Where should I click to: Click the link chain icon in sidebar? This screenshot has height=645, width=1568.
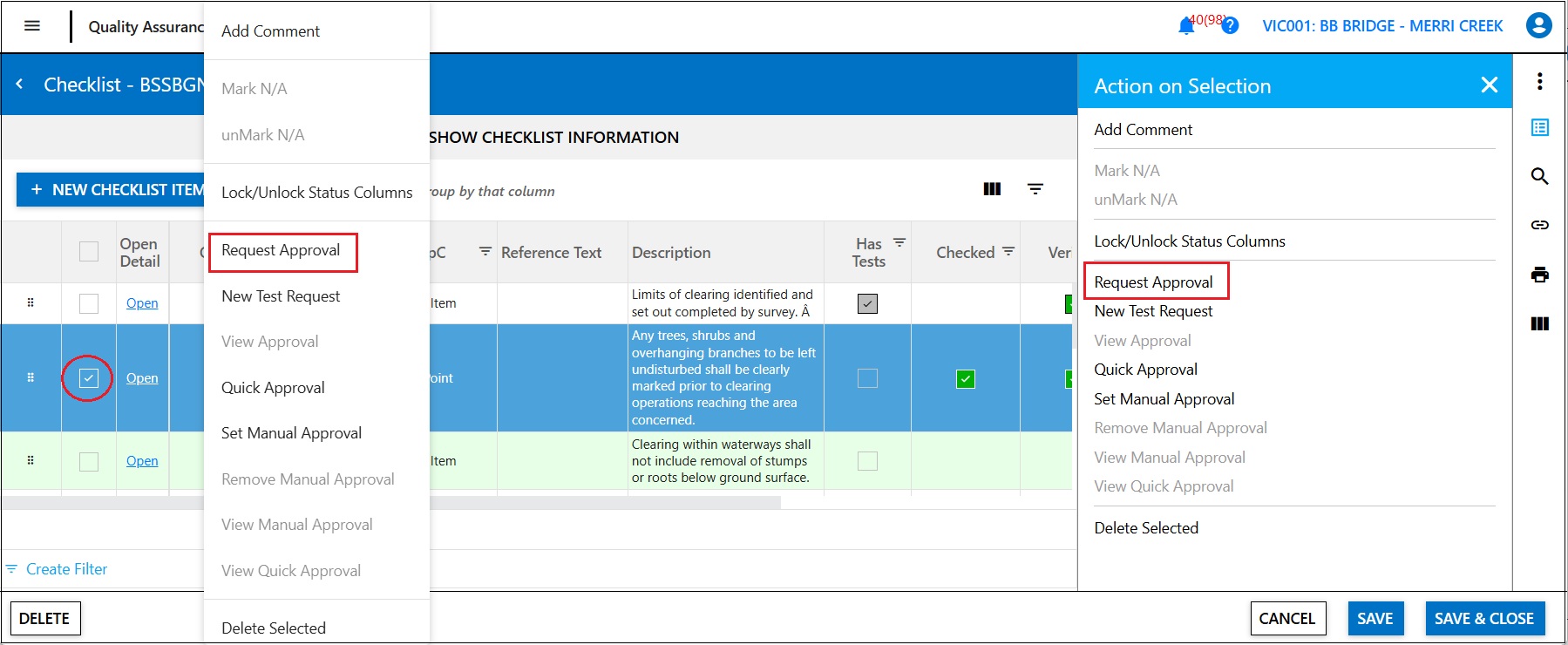pyautogui.click(x=1540, y=225)
